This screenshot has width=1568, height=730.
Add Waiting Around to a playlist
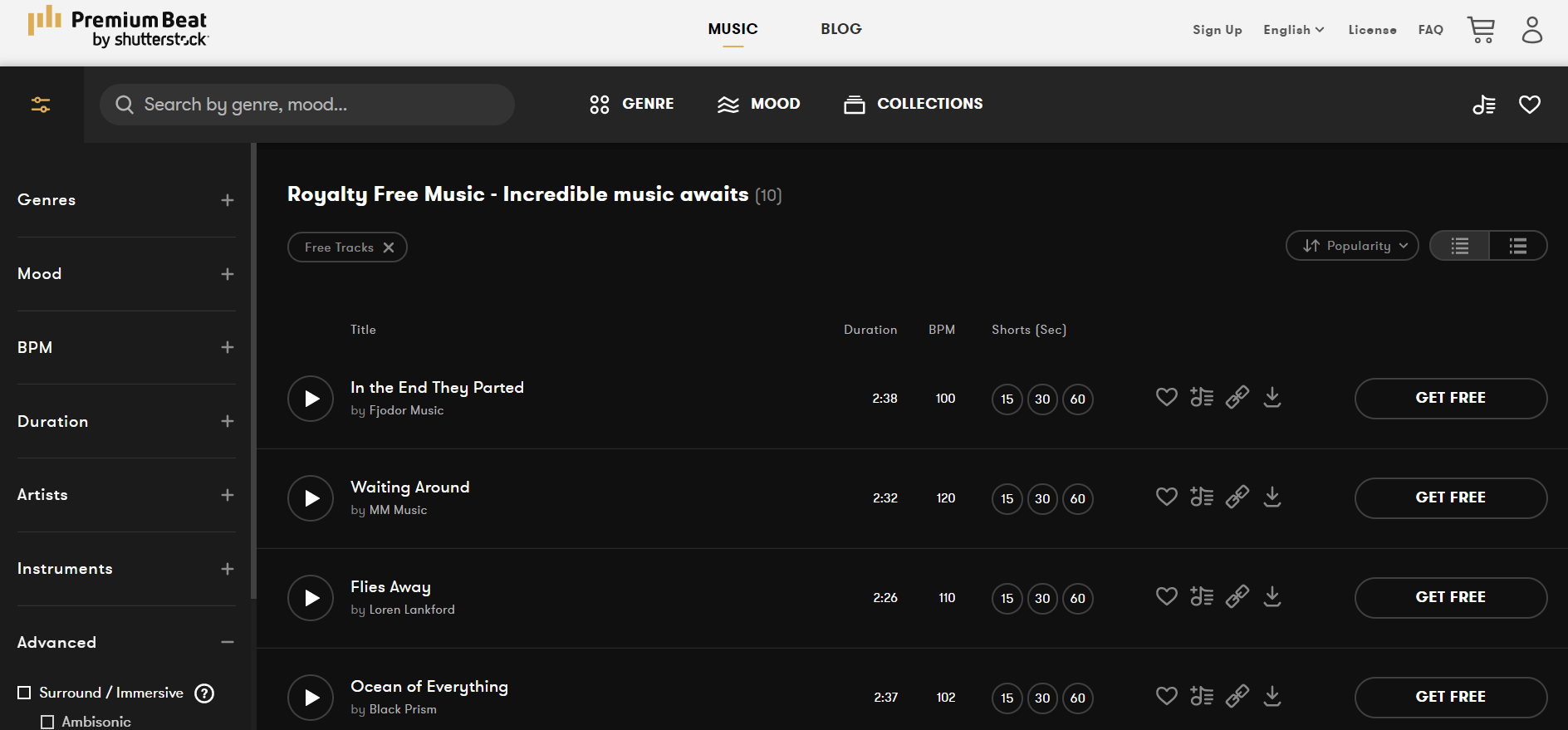pos(1202,497)
